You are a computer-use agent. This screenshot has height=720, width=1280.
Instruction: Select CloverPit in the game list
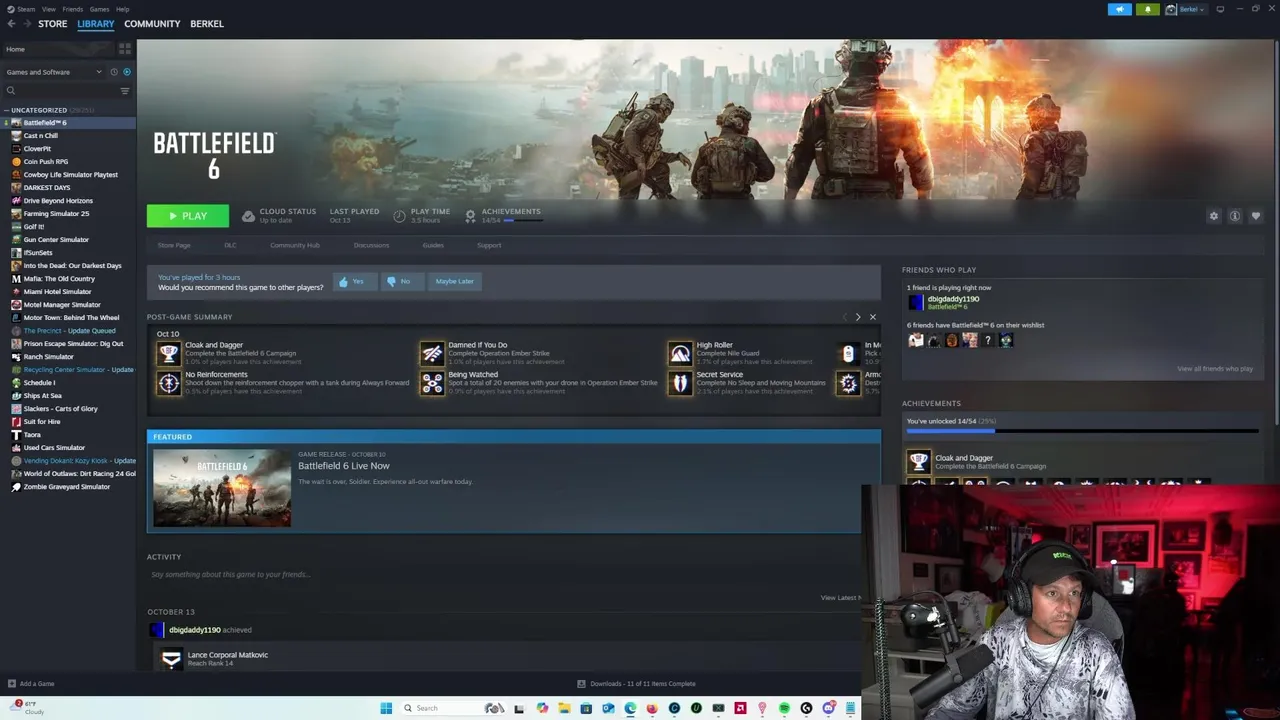(x=37, y=149)
